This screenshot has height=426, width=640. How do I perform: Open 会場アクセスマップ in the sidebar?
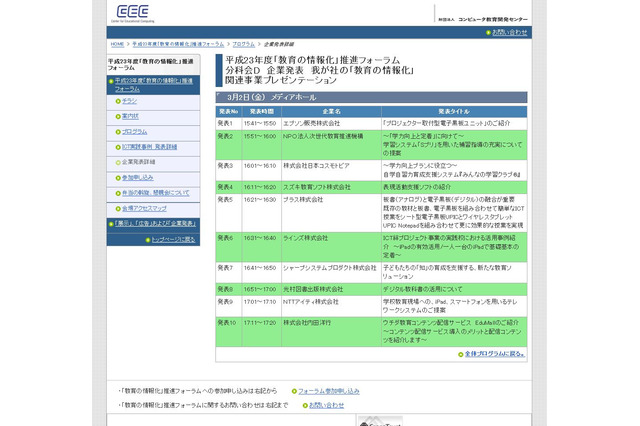coord(144,209)
